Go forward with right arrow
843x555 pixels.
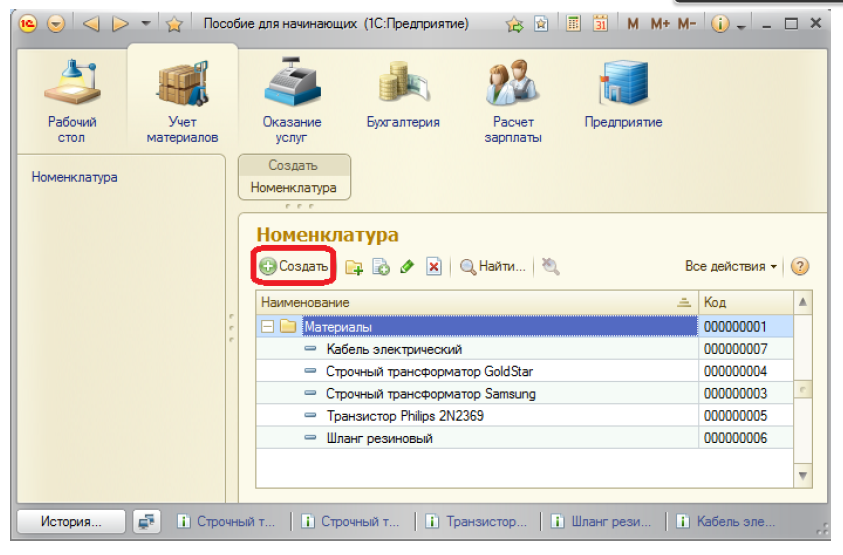click(x=120, y=24)
